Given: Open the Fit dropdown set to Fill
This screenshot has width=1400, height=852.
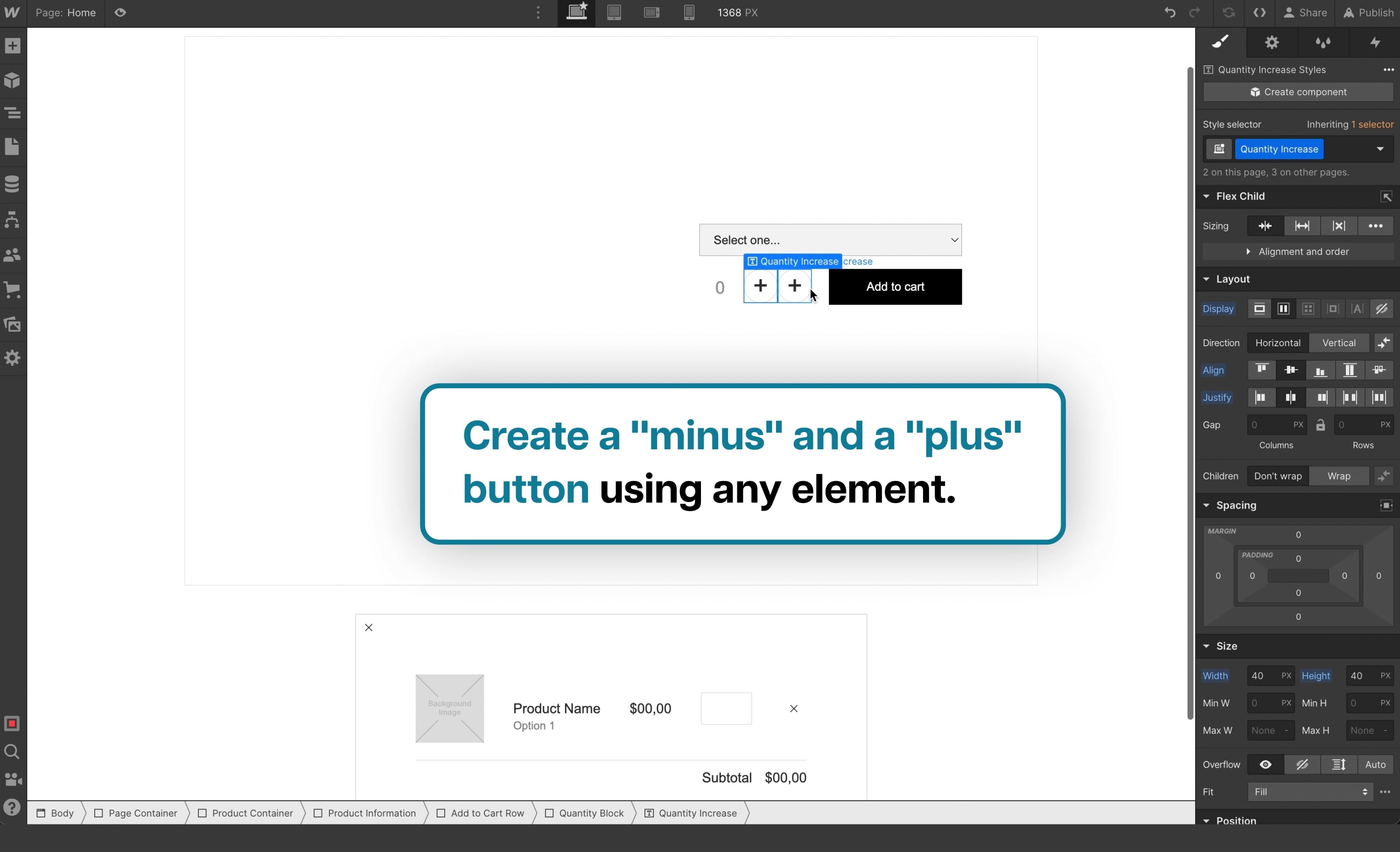Looking at the screenshot, I should (1310, 792).
